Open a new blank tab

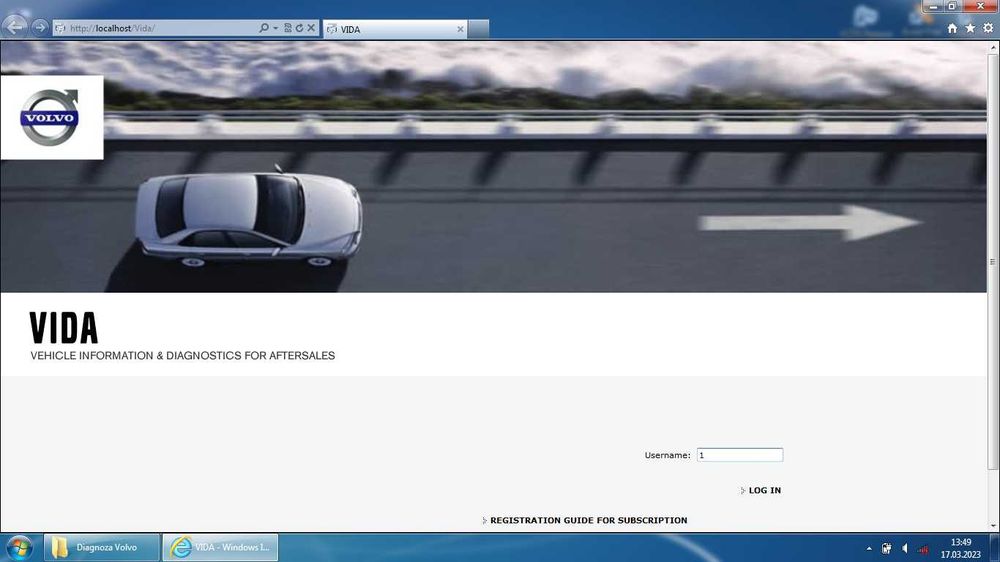tap(478, 29)
